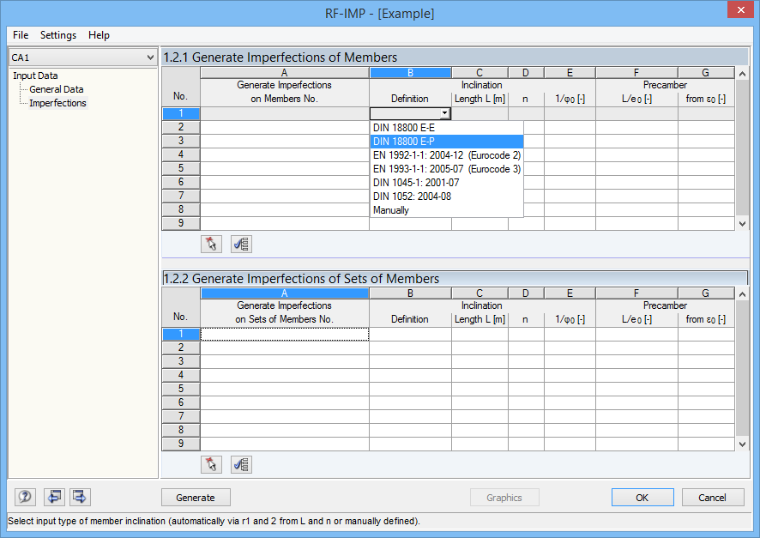The height and width of the screenshot is (538, 760).
Task: Click the Graphics button
Action: (x=504, y=497)
